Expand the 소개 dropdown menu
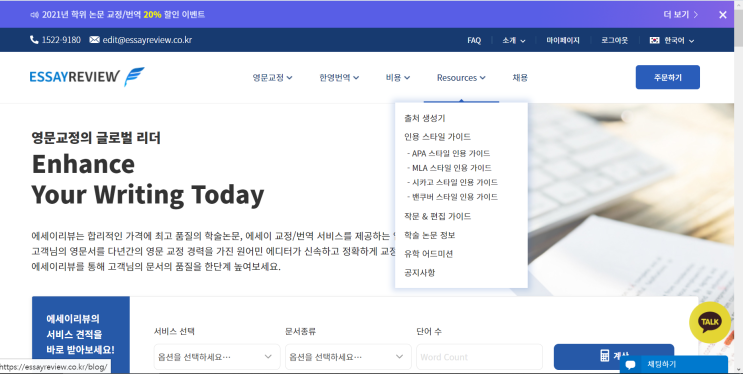 click(x=514, y=40)
